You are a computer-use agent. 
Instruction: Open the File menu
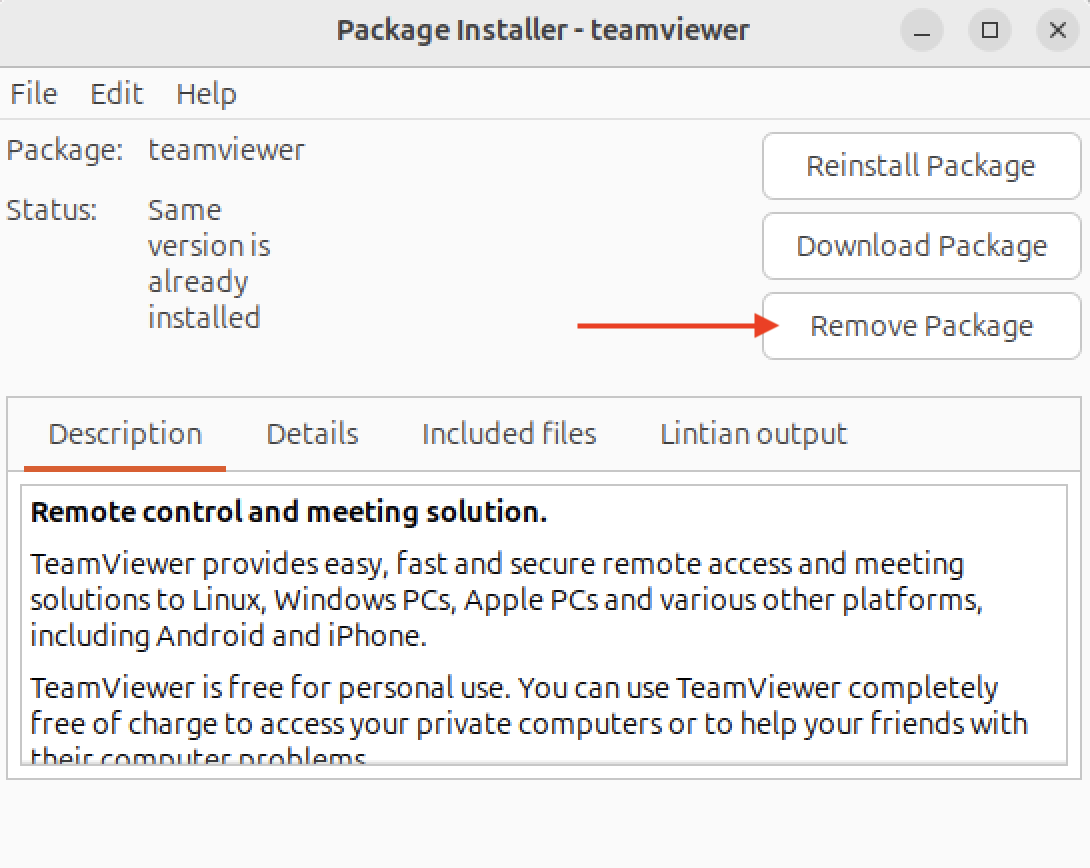click(x=33, y=93)
